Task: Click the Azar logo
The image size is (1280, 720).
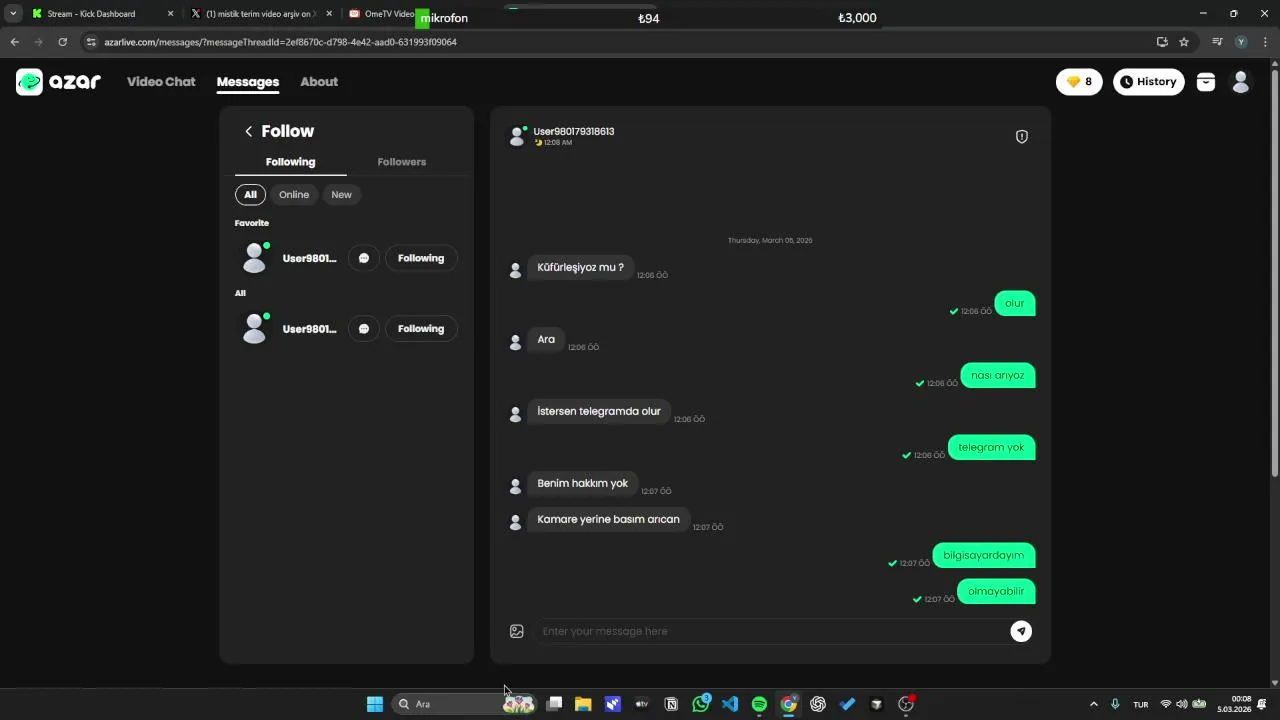Action: [x=58, y=82]
